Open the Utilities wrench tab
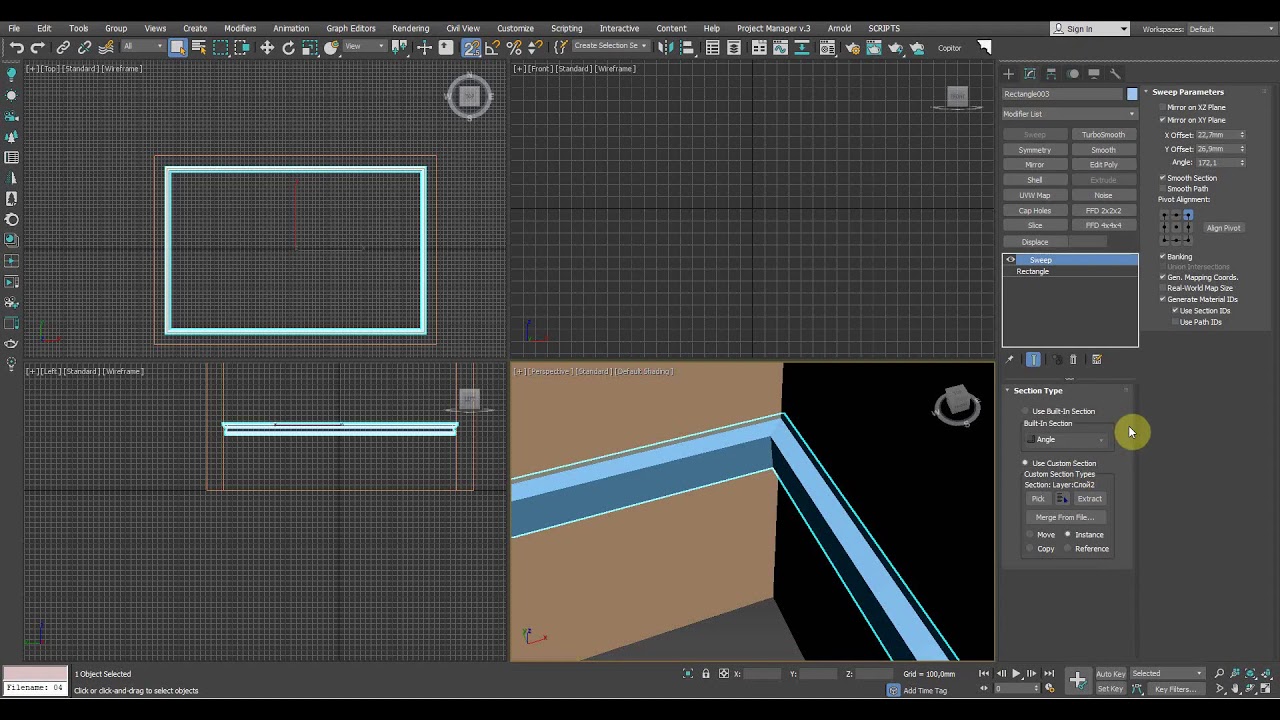The height and width of the screenshot is (720, 1280). pos(1116,74)
